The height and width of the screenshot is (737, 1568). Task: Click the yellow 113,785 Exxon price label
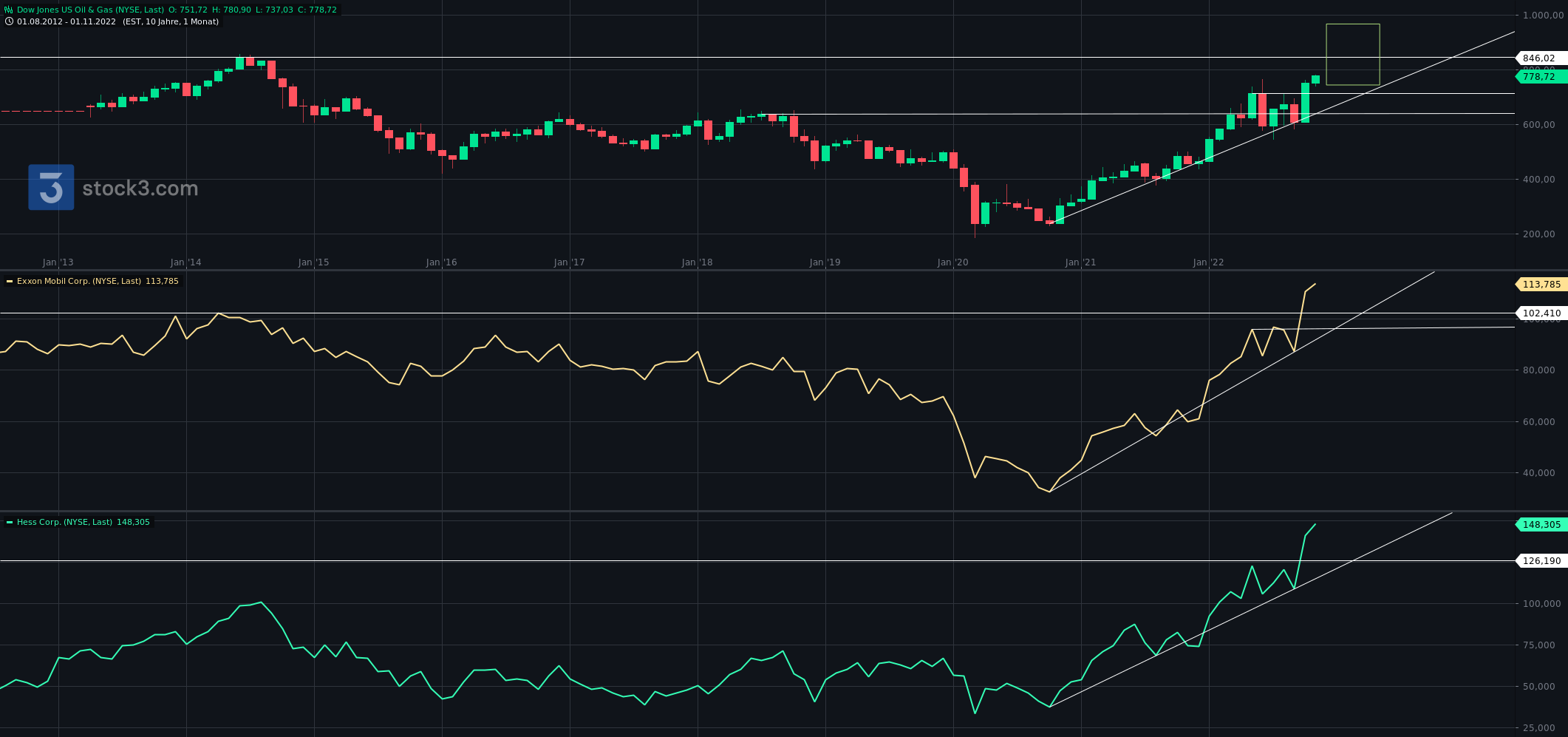pos(1541,285)
